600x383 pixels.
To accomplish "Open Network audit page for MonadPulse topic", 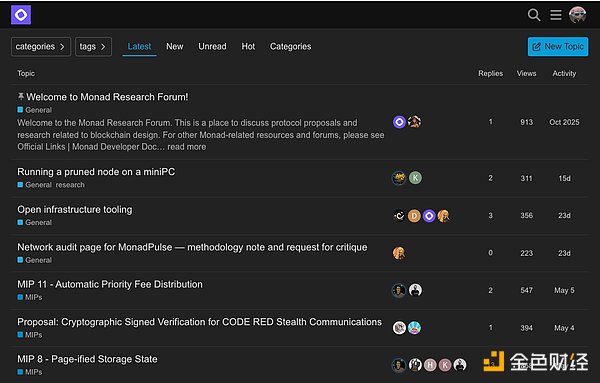I will pyautogui.click(x=192, y=247).
